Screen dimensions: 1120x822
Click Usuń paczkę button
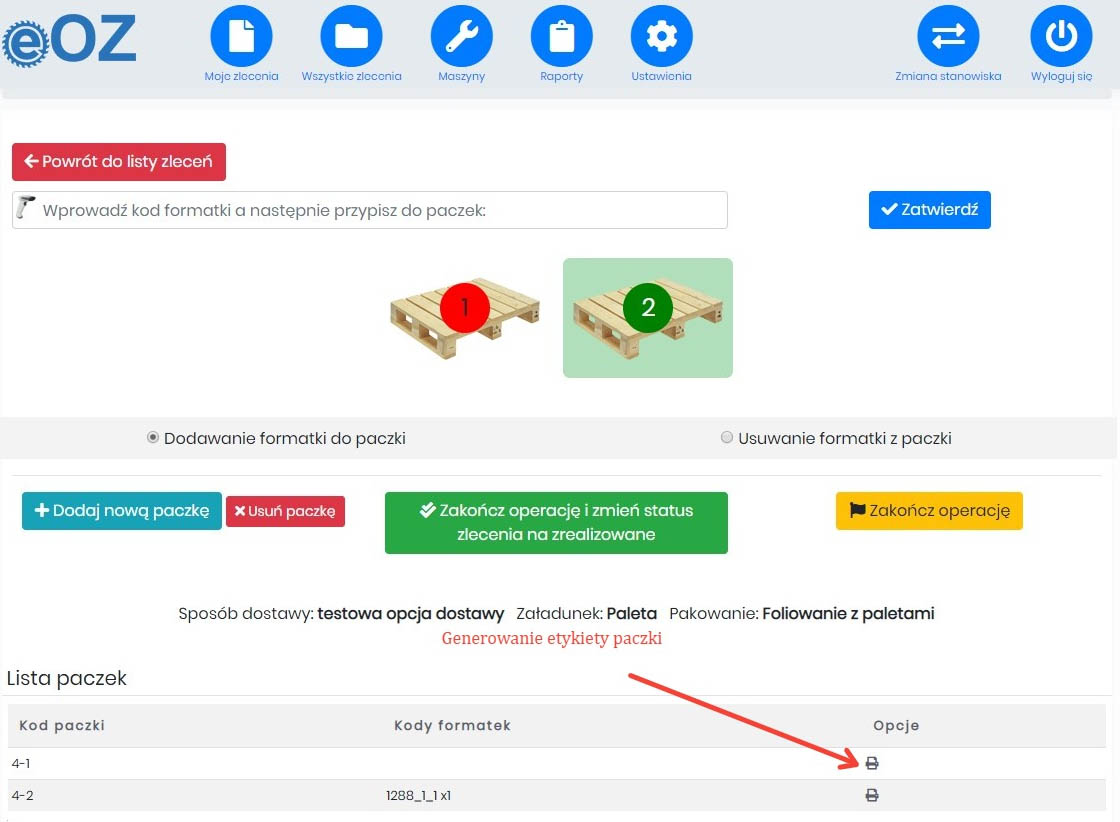click(x=285, y=511)
